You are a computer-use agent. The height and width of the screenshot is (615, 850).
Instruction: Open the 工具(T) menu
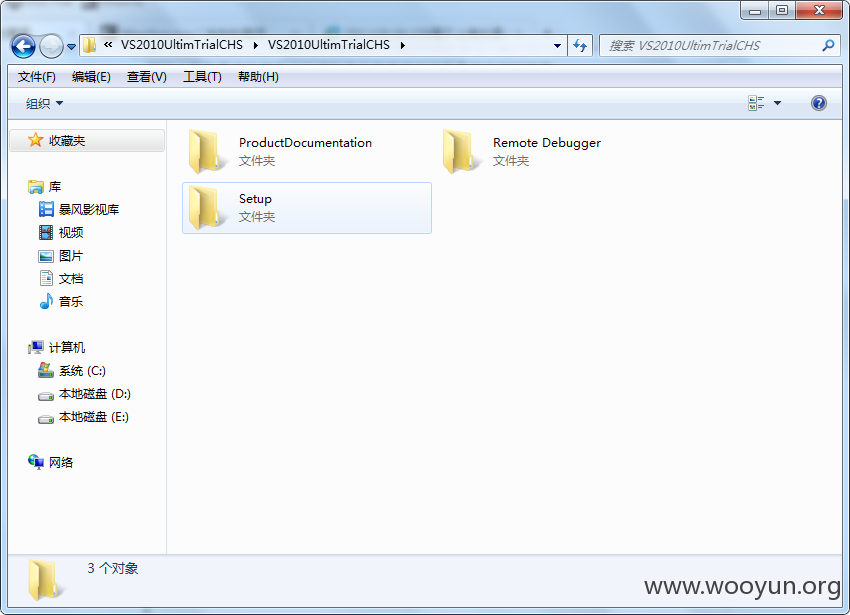202,77
